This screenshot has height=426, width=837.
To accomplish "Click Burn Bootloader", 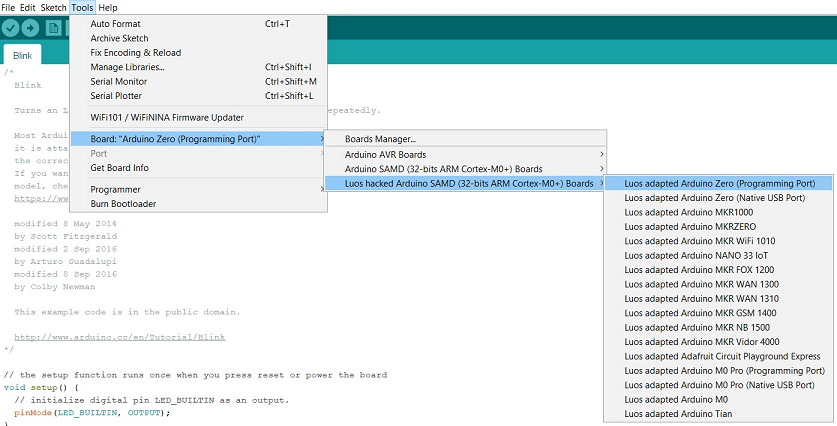I will click(x=123, y=203).
